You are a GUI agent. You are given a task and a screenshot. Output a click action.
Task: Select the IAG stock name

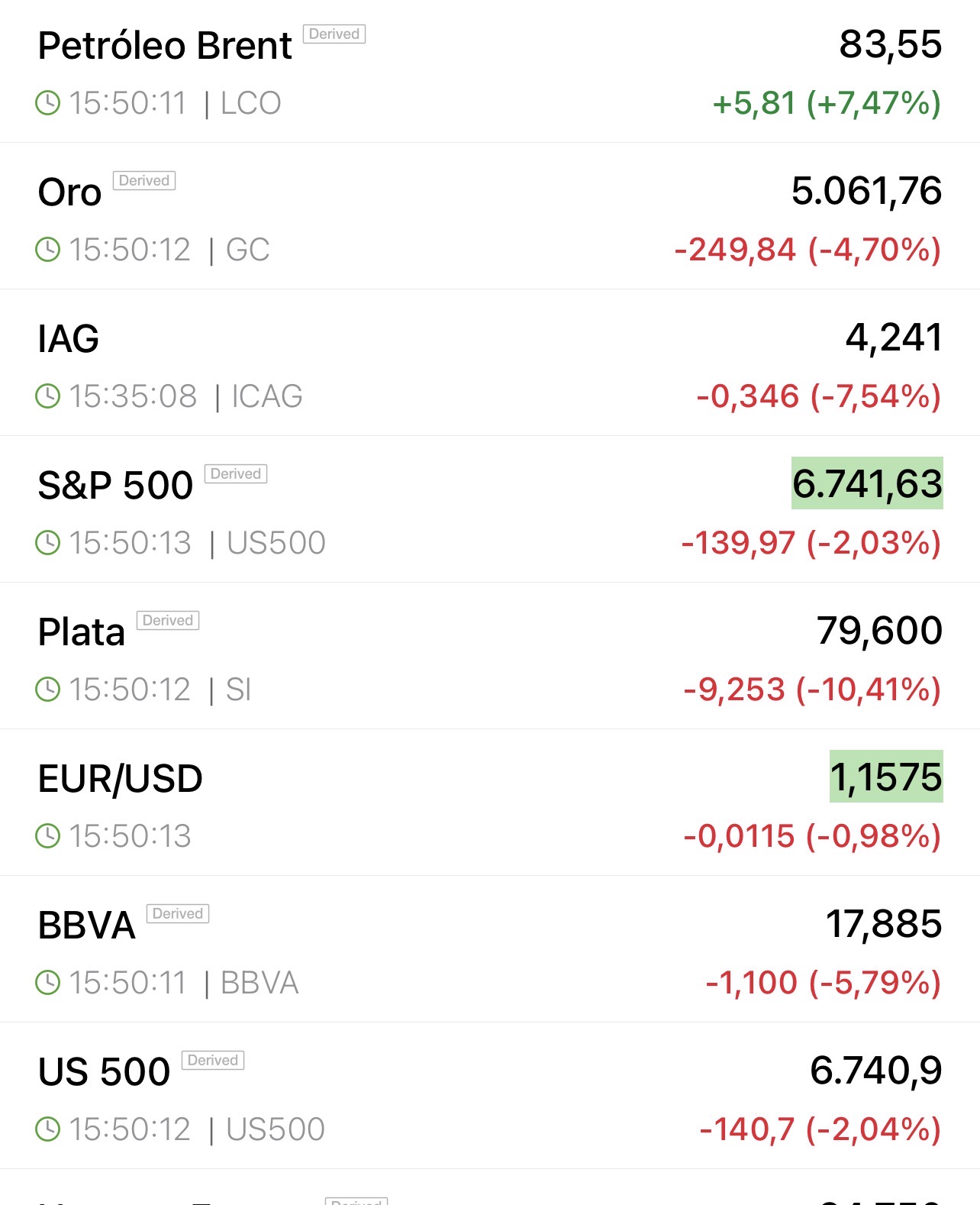coord(69,338)
